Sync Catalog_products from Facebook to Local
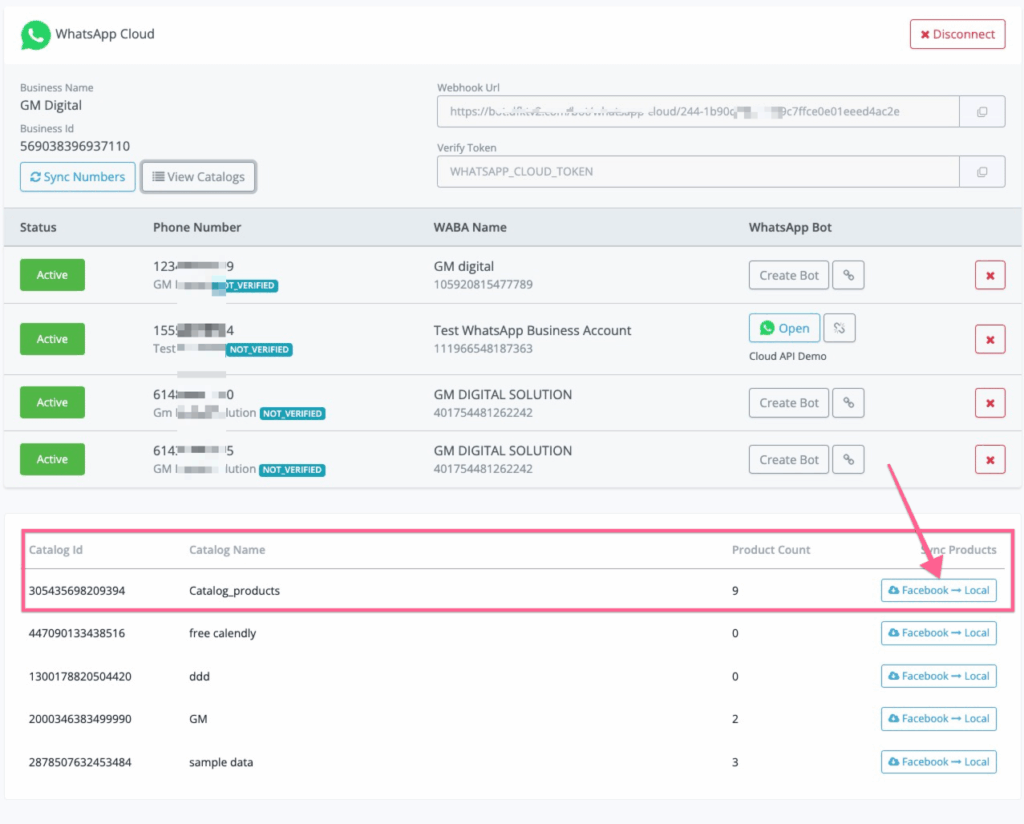The width and height of the screenshot is (1024, 824). click(x=938, y=590)
